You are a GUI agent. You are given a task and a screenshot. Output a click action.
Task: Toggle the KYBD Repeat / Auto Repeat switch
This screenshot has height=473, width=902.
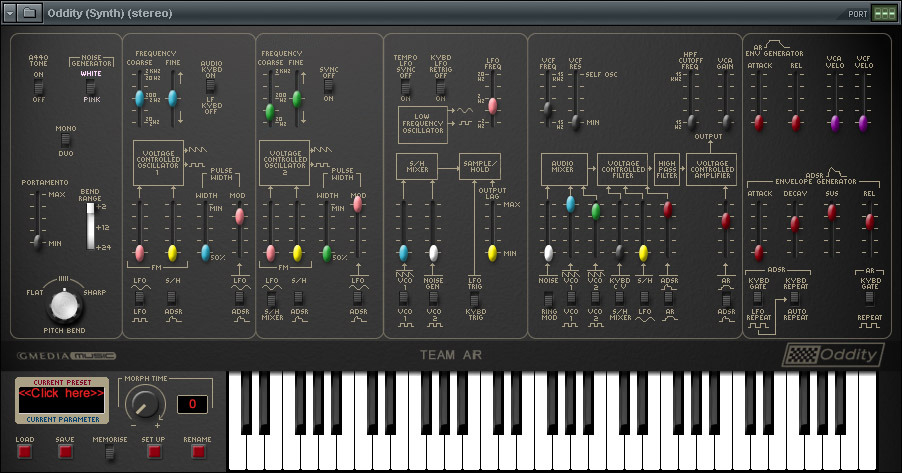pyautogui.click(x=794, y=297)
